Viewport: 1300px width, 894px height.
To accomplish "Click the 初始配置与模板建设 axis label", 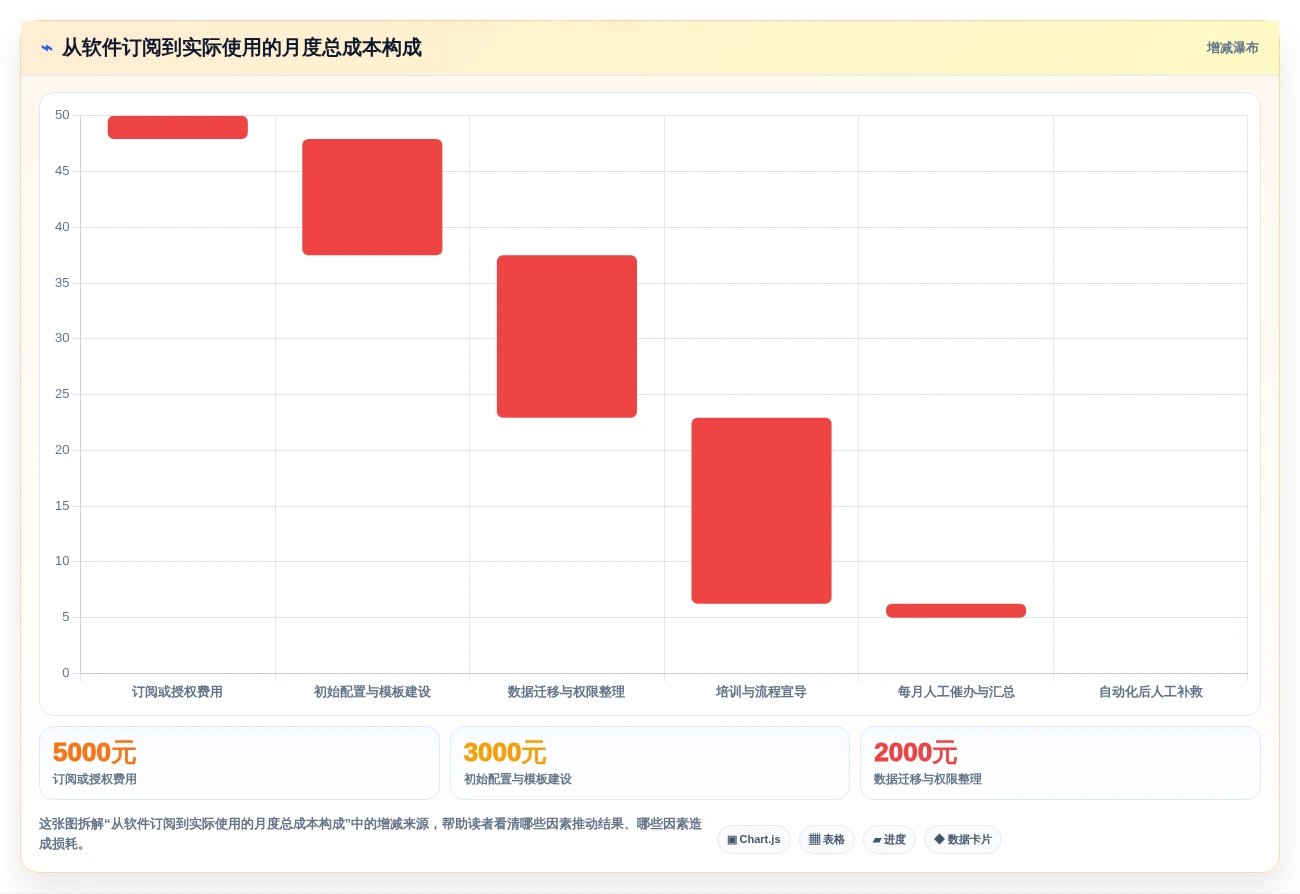I will click(x=372, y=692).
